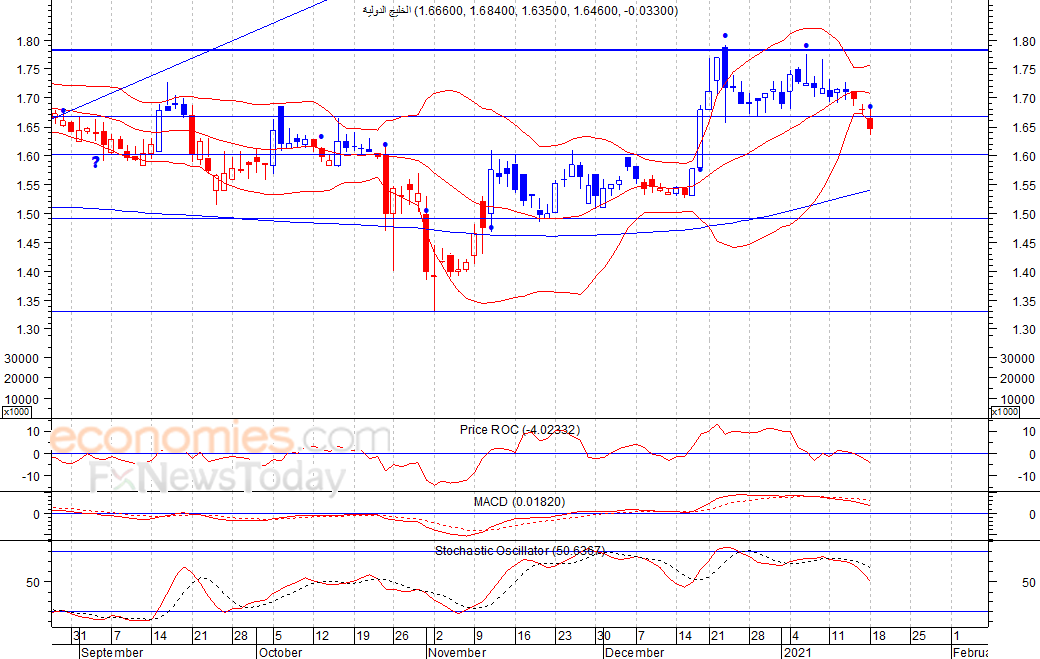The height and width of the screenshot is (659, 1040).
Task: Click the Stochastic Oscillator (50.6367) label
Action: click(520, 551)
